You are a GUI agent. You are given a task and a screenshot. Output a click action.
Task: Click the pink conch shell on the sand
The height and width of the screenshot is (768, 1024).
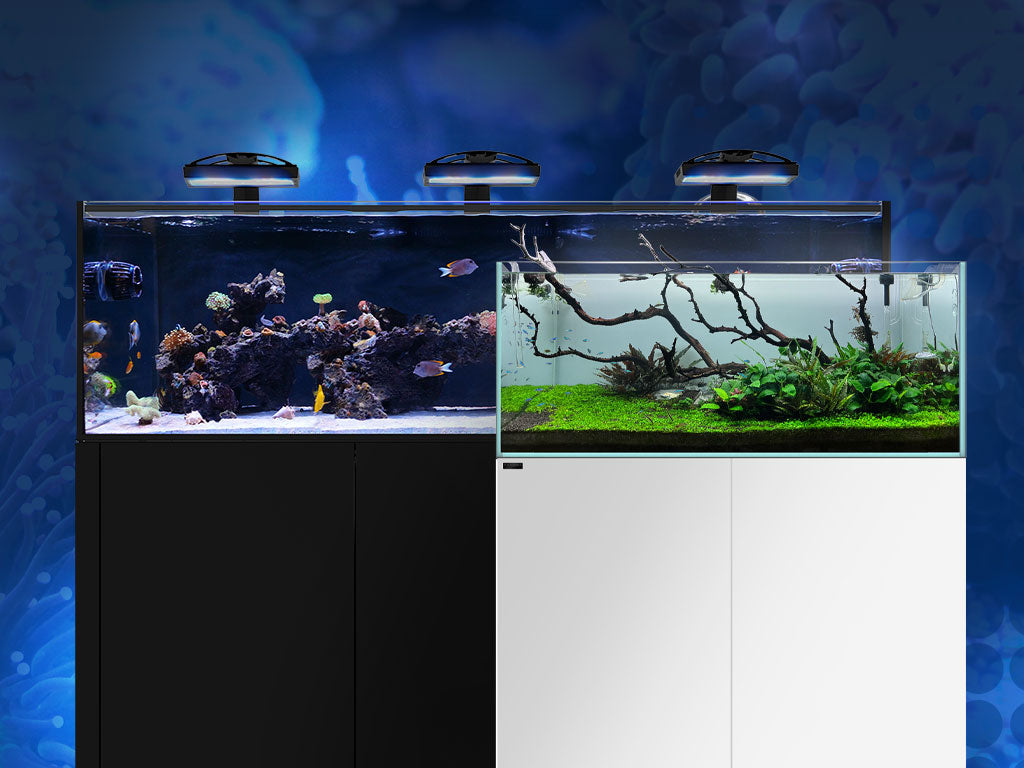click(284, 412)
